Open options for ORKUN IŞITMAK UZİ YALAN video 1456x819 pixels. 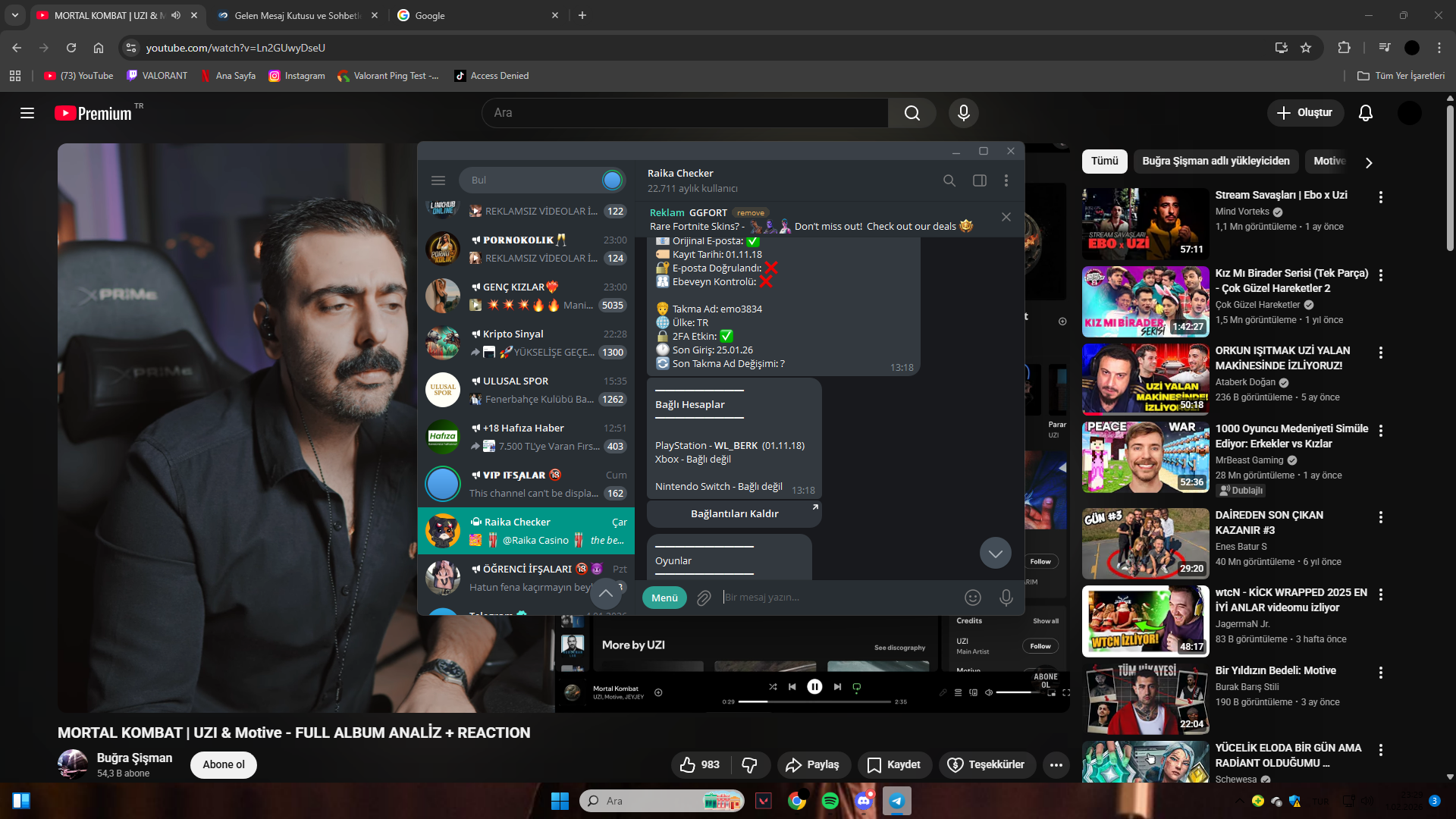(1381, 353)
